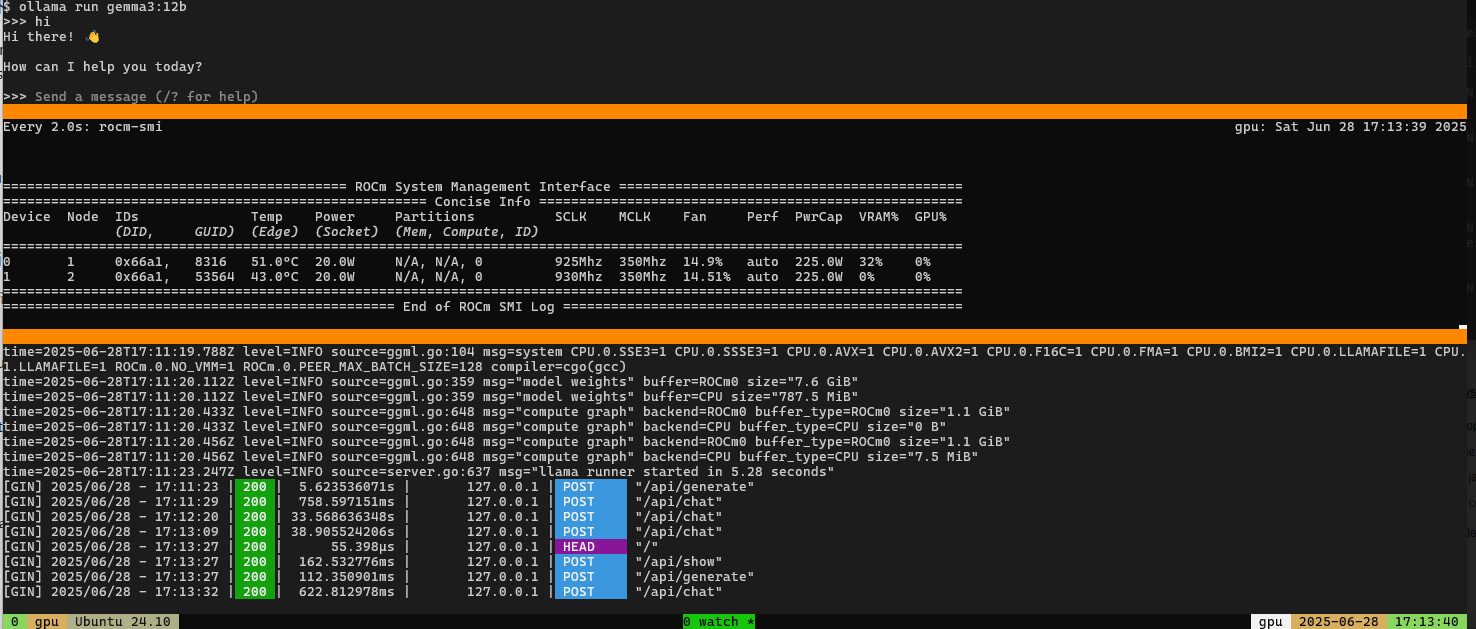Image resolution: width=1476 pixels, height=629 pixels.
Task: Click the GUID value 8316
Action: tap(211, 262)
